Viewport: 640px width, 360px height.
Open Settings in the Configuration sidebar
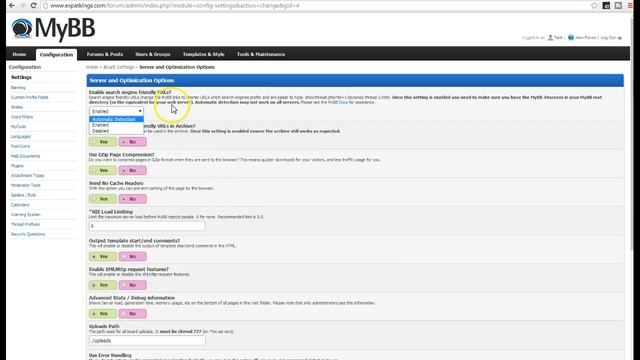(x=21, y=77)
